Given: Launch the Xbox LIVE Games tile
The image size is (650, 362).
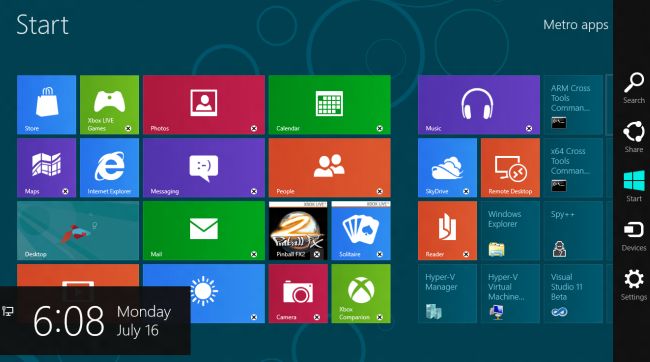Looking at the screenshot, I should tap(109, 104).
